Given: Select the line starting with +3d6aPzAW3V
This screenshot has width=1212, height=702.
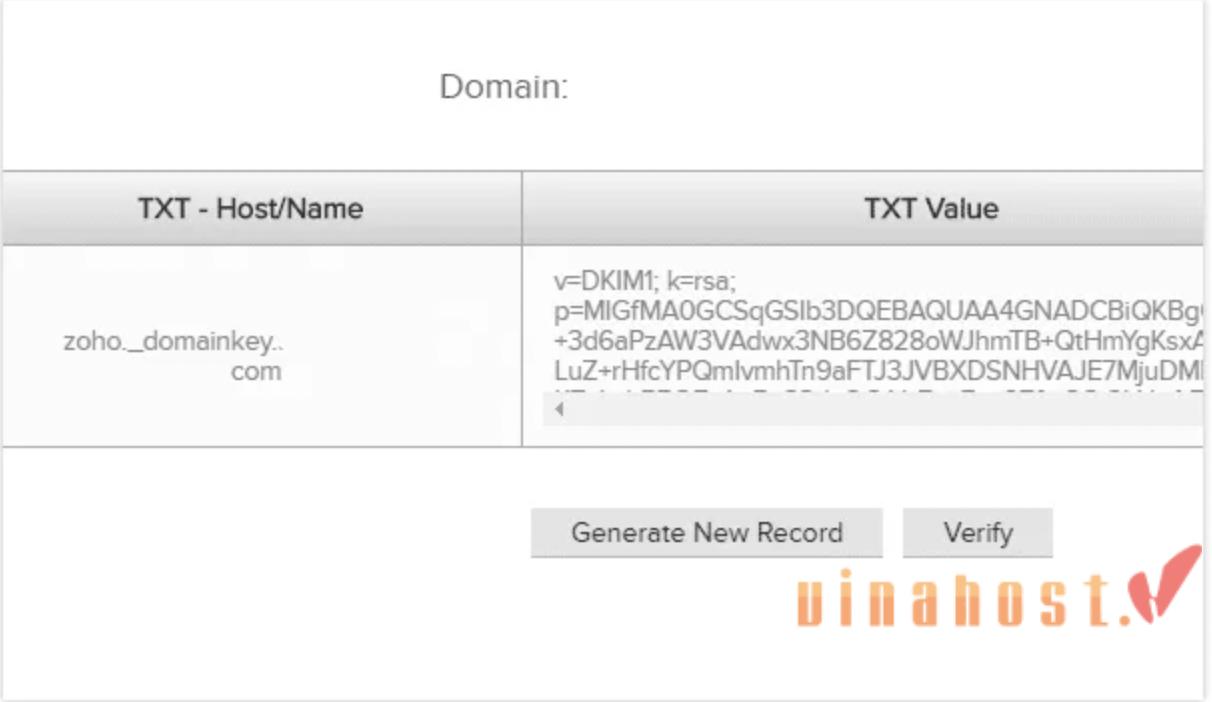Looking at the screenshot, I should [x=878, y=342].
